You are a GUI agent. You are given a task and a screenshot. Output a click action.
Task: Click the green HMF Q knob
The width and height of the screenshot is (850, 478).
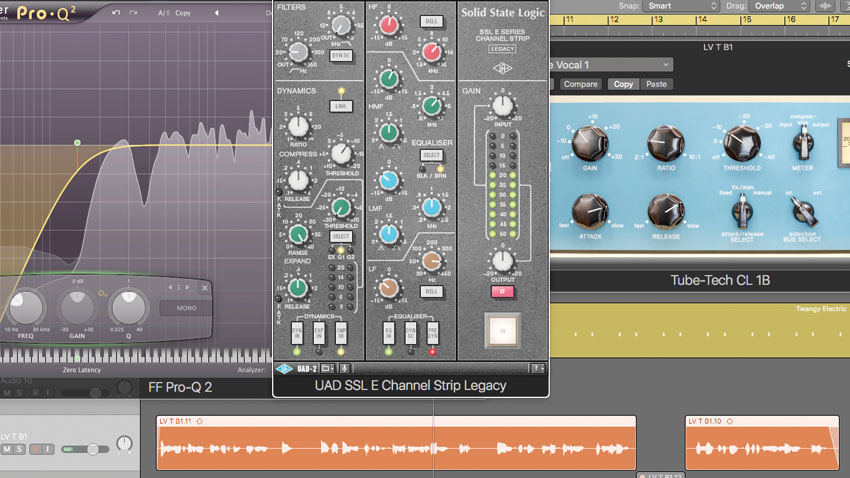click(389, 132)
